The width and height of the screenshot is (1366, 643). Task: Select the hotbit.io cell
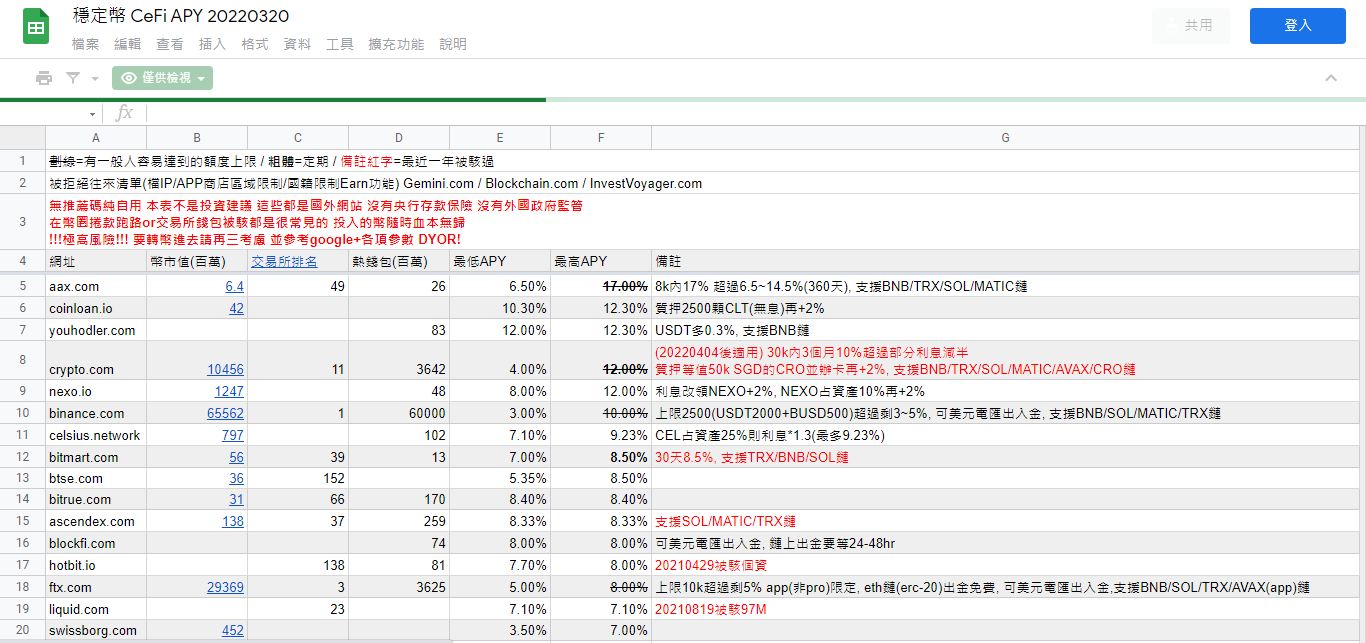click(96, 565)
